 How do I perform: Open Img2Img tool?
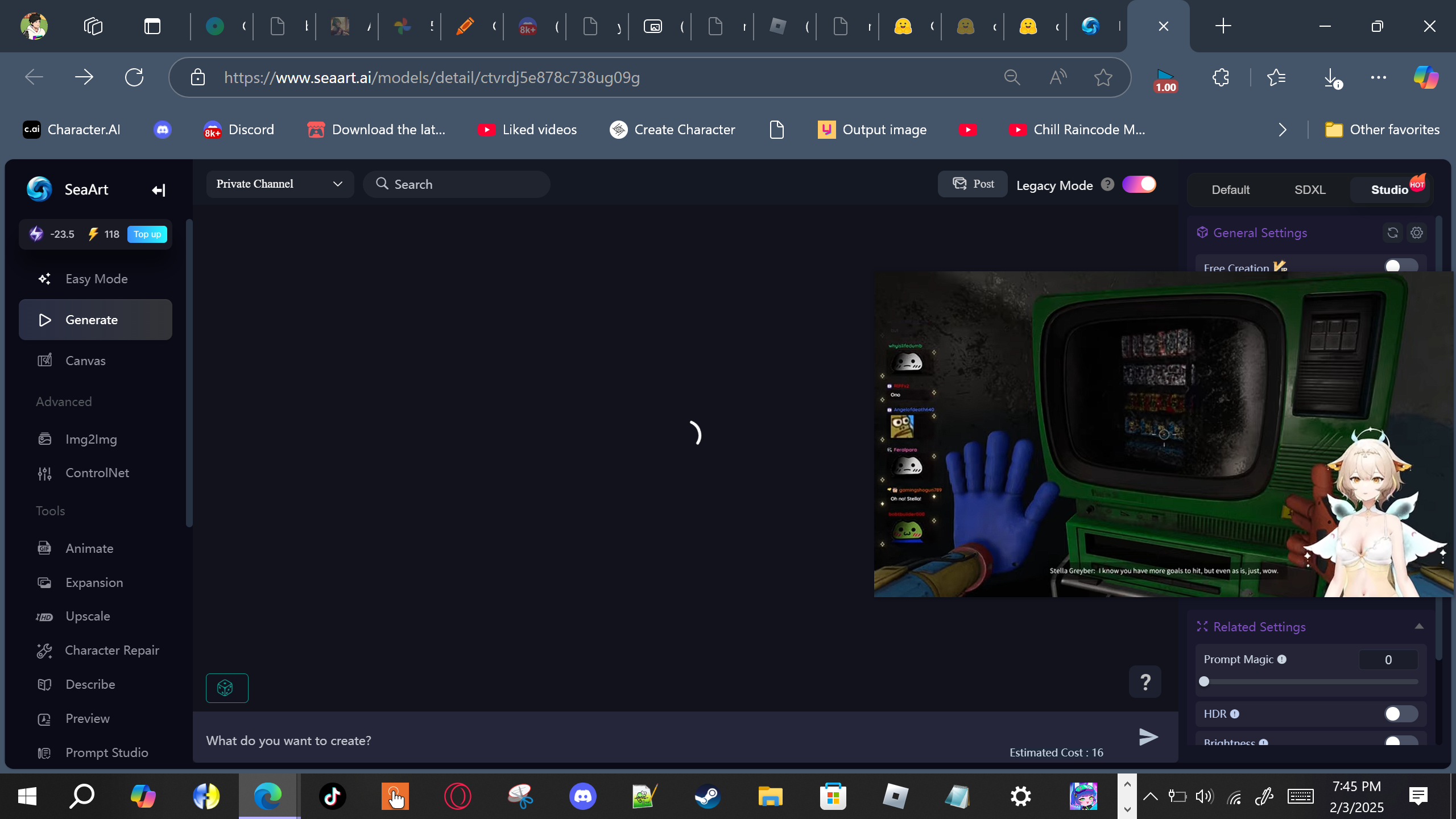[96, 439]
